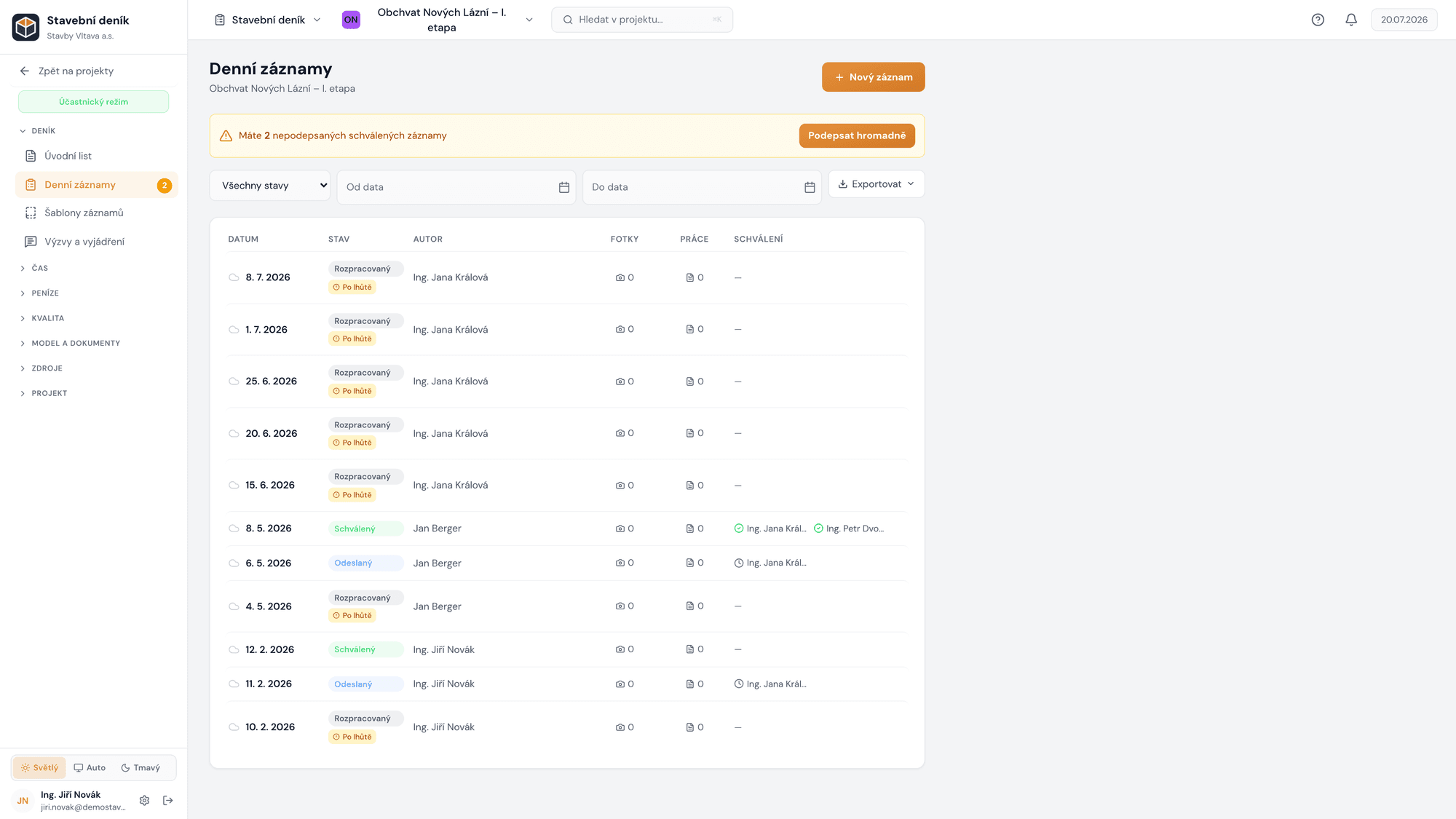1456x819 pixels.
Task: Click the clock icon in the 6. 5. 2026 approval
Action: coord(739,563)
